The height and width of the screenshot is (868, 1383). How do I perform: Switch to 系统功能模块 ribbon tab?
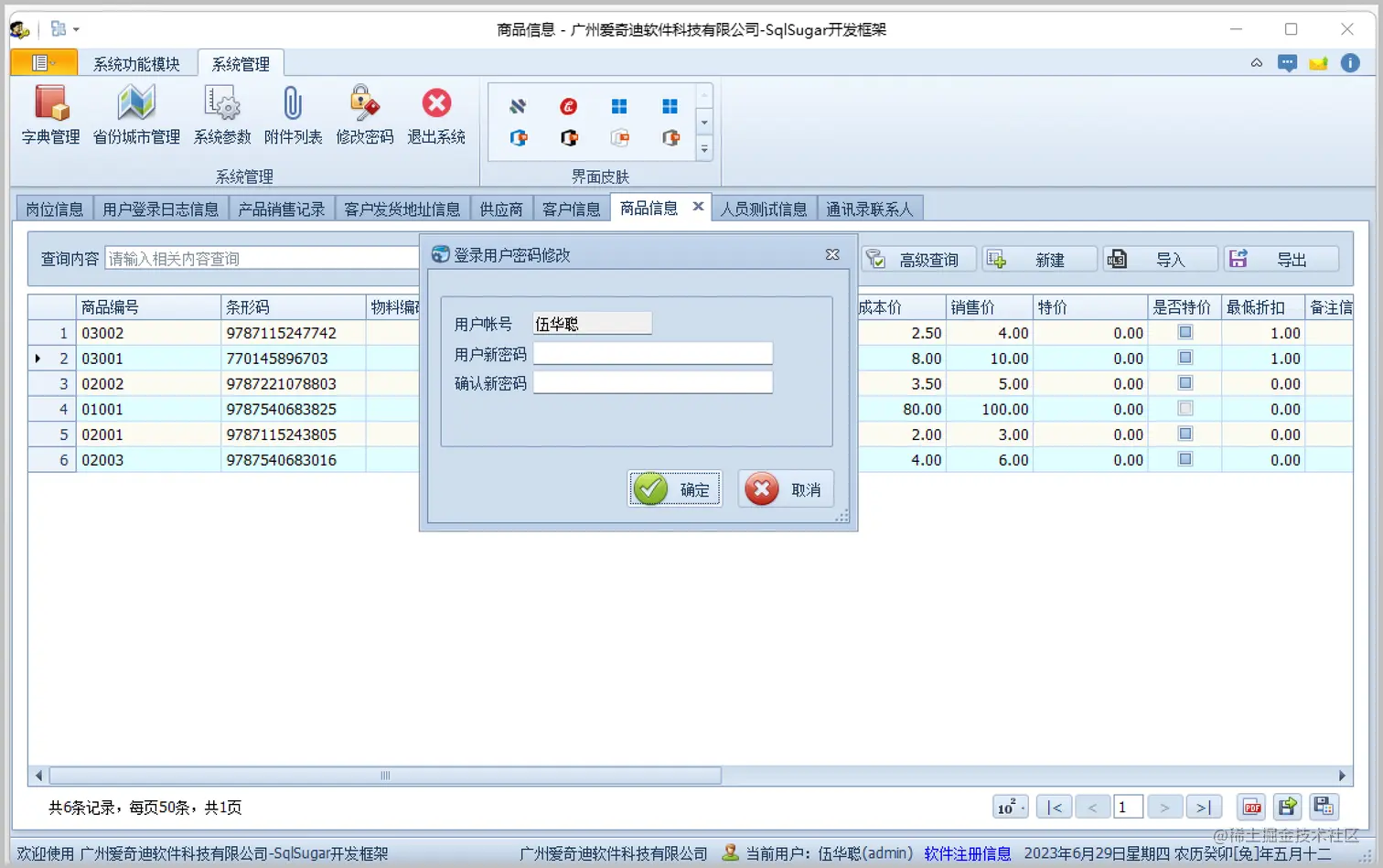[x=136, y=63]
